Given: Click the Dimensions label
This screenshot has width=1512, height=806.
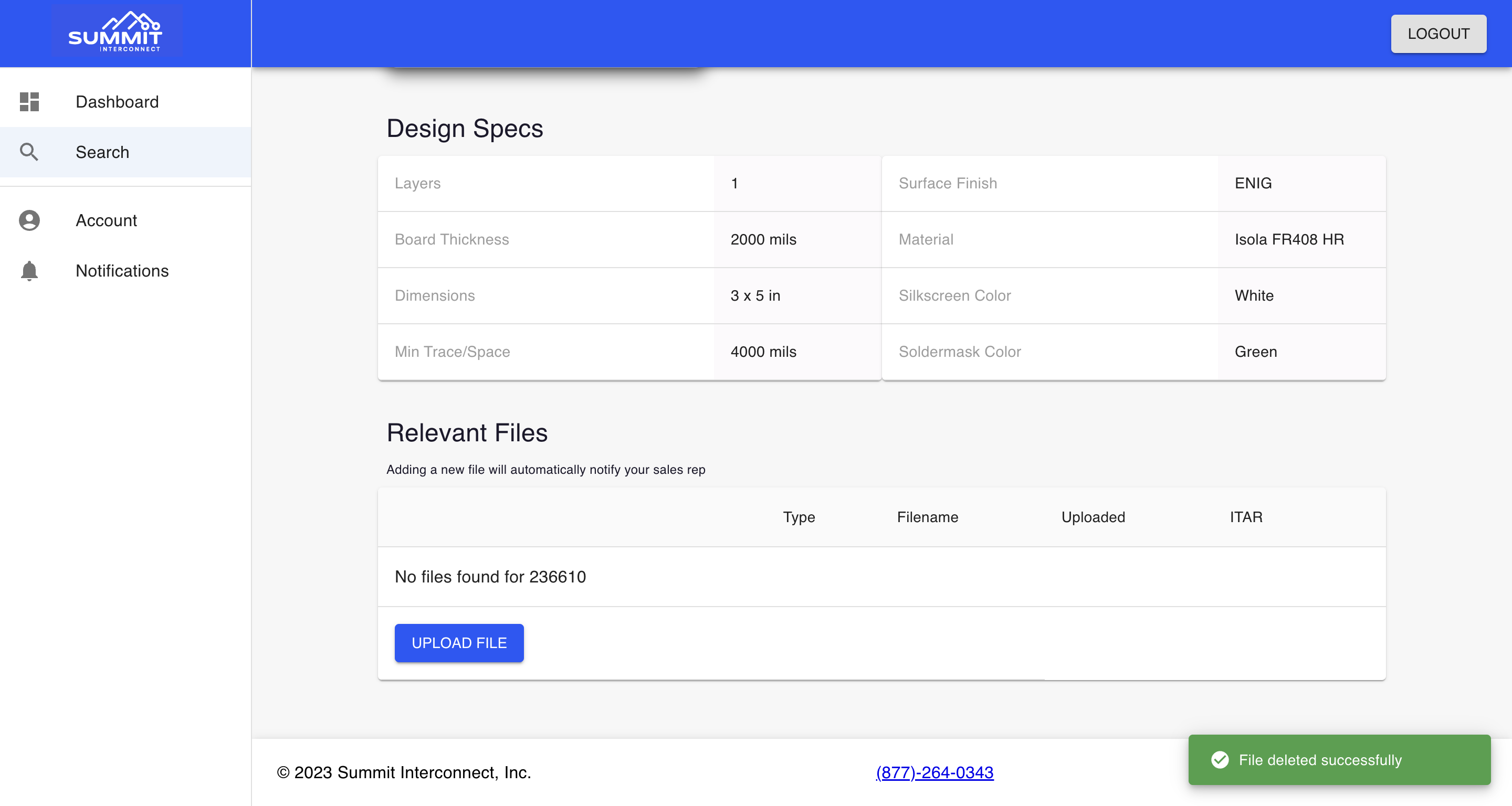Looking at the screenshot, I should (x=434, y=295).
